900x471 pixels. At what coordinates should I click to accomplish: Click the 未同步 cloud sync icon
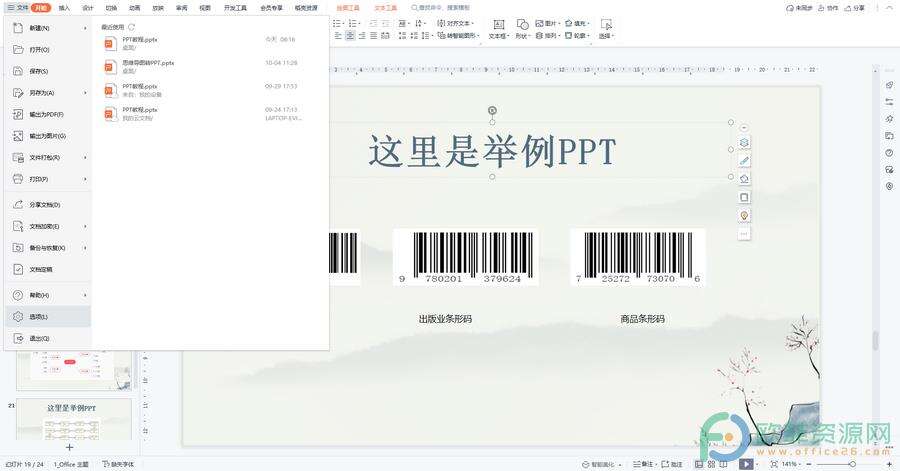coord(798,8)
